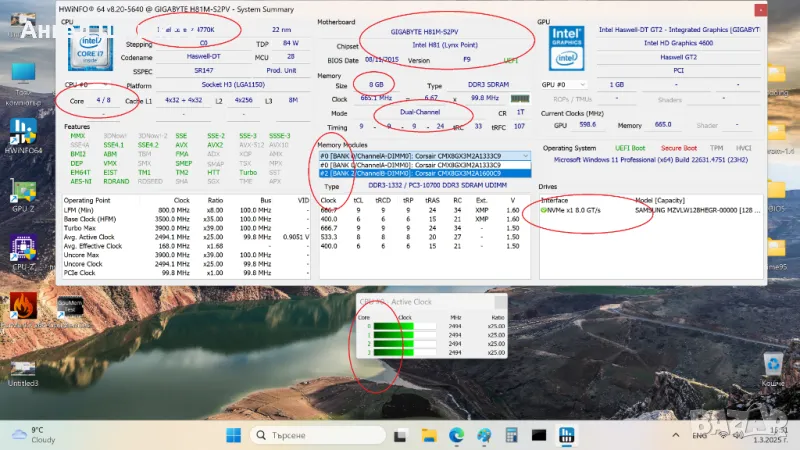The height and width of the screenshot is (450, 800).
Task: Click the NVMe x1 8.0 GT/s drive entry
Action: pyautogui.click(x=582, y=210)
